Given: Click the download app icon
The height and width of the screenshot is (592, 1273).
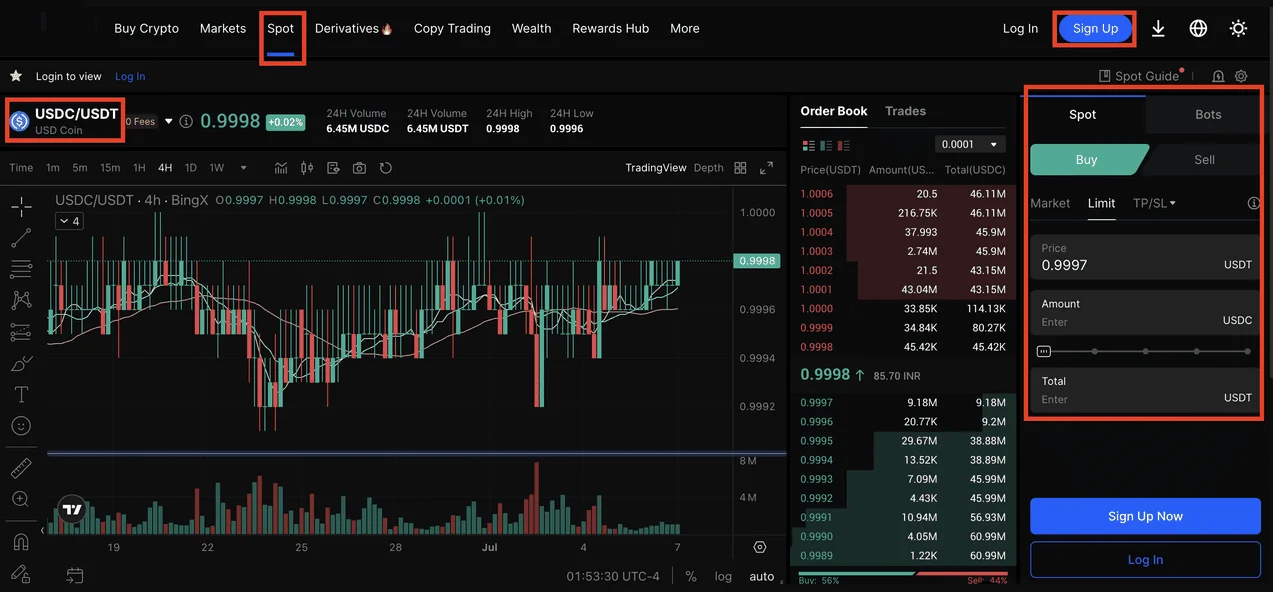Looking at the screenshot, I should coord(1158,29).
